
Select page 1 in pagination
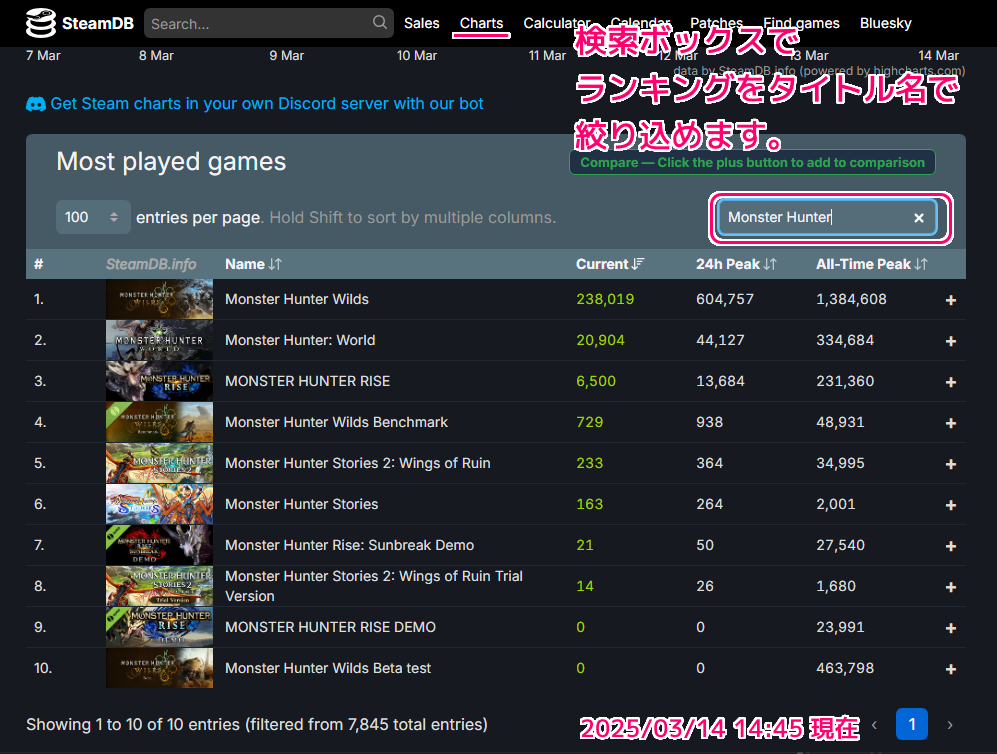[912, 724]
